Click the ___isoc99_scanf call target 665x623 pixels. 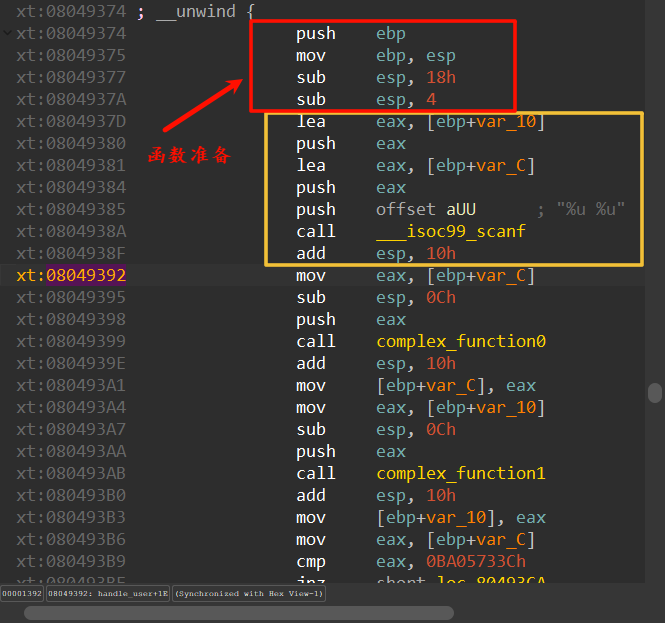coord(451,232)
